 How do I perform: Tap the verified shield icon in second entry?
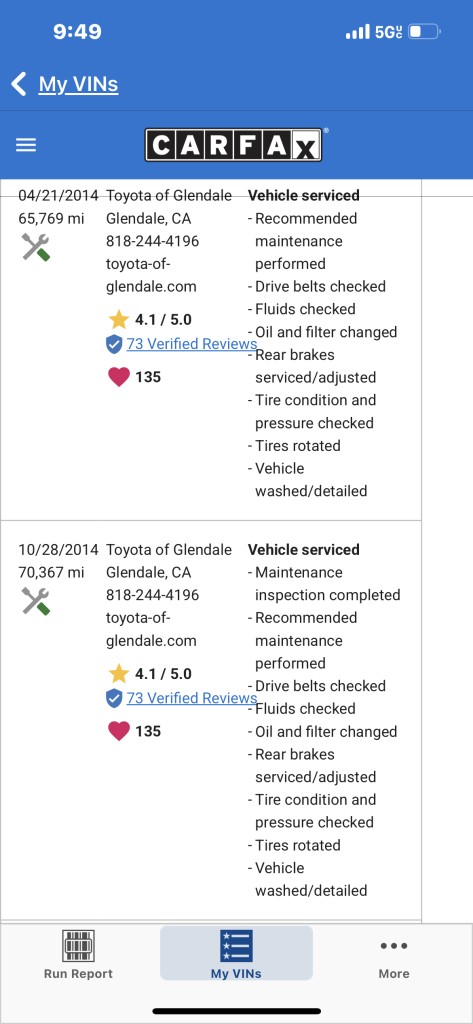click(114, 698)
